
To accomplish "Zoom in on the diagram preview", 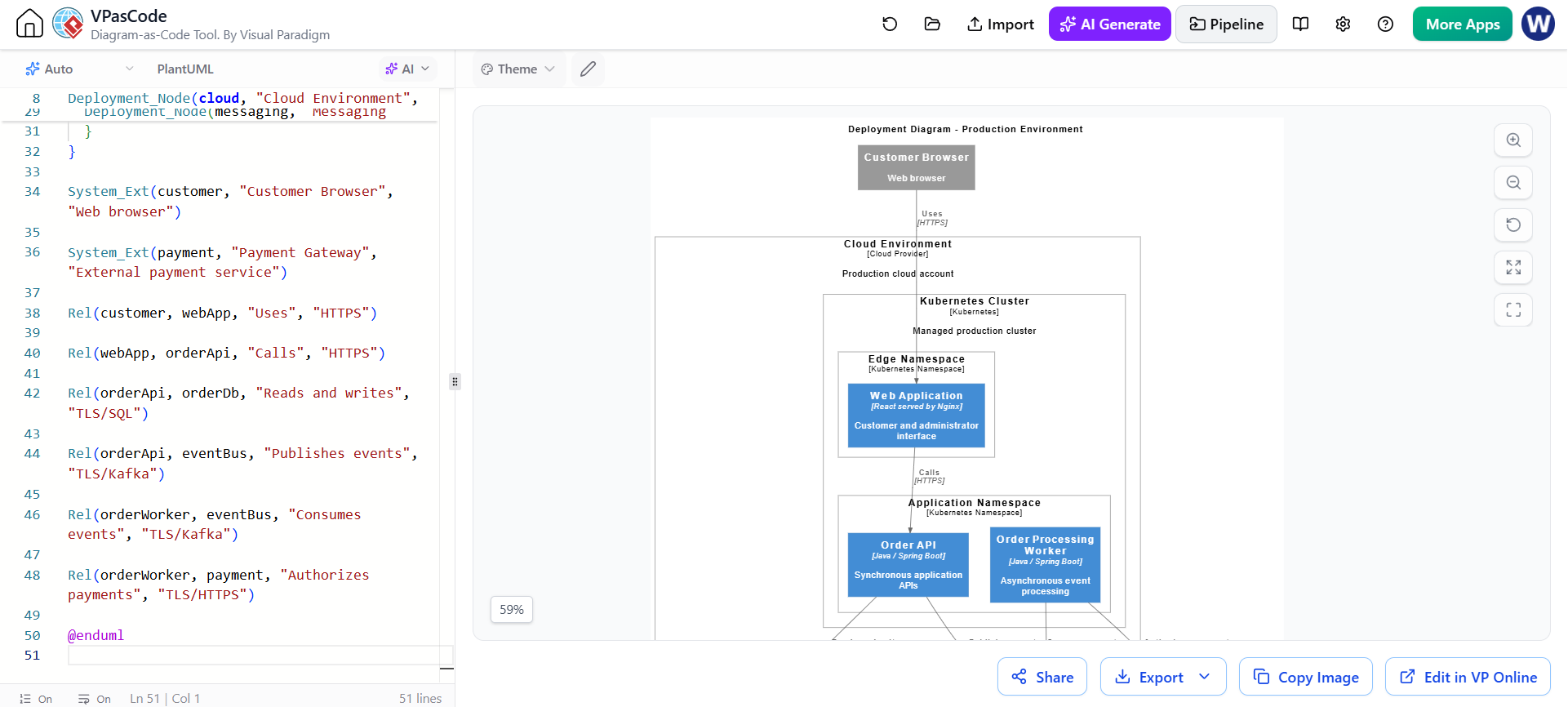I will coord(1513,140).
